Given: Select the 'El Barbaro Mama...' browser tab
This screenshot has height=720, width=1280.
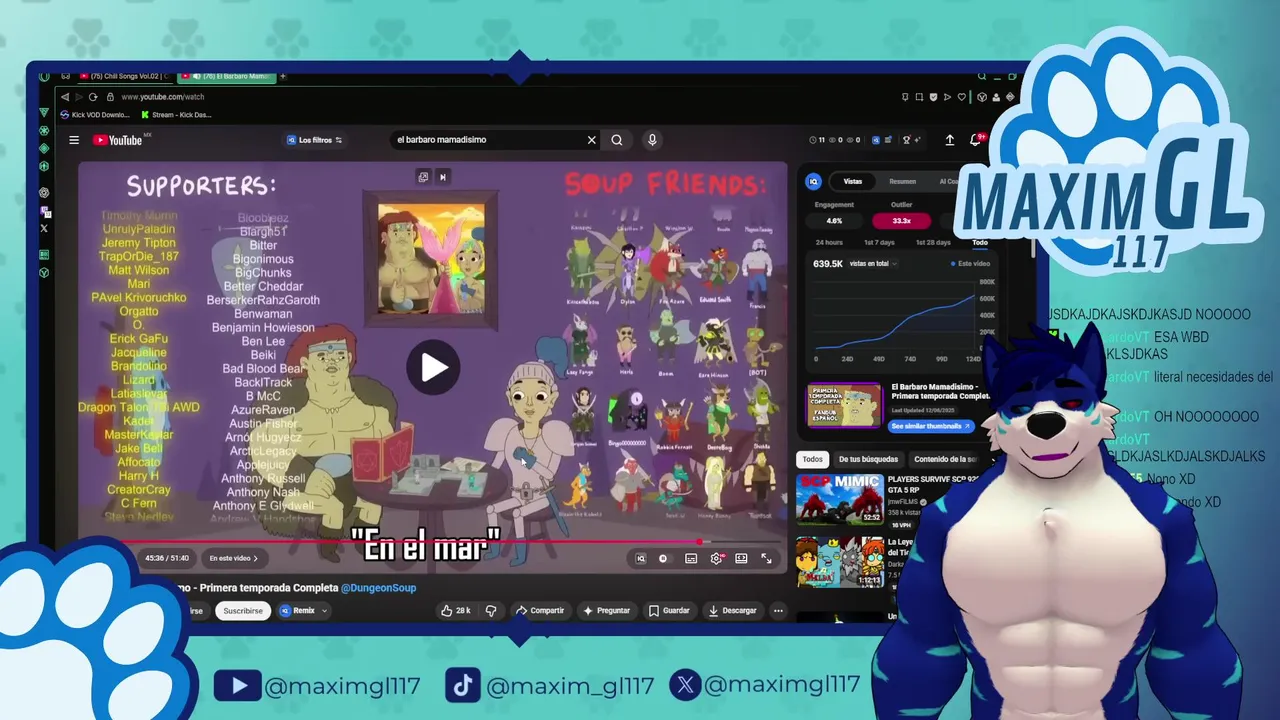Looking at the screenshot, I should [x=226, y=76].
